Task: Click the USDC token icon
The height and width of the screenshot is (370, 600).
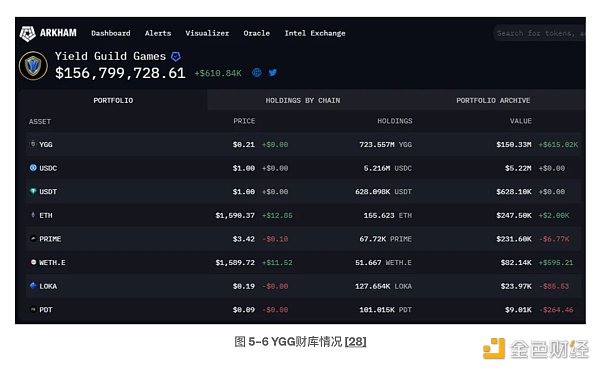Action: [x=33, y=168]
